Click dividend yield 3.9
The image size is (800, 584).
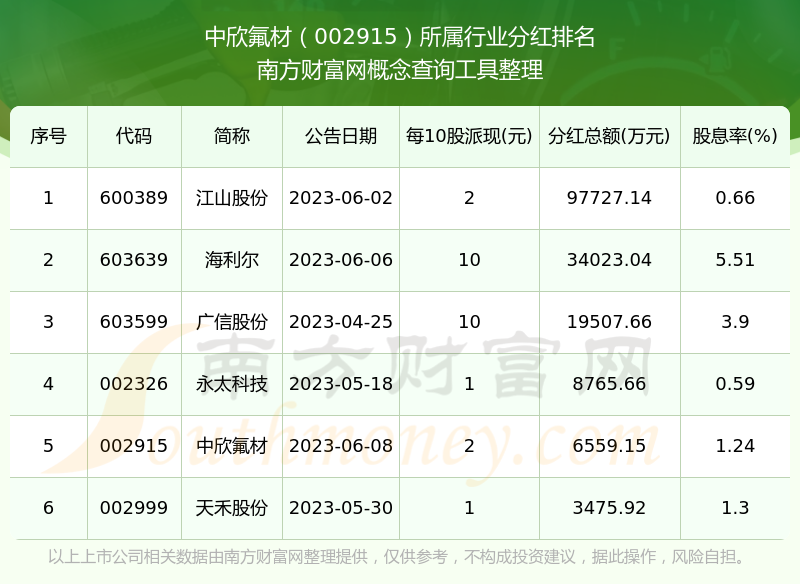[735, 322]
